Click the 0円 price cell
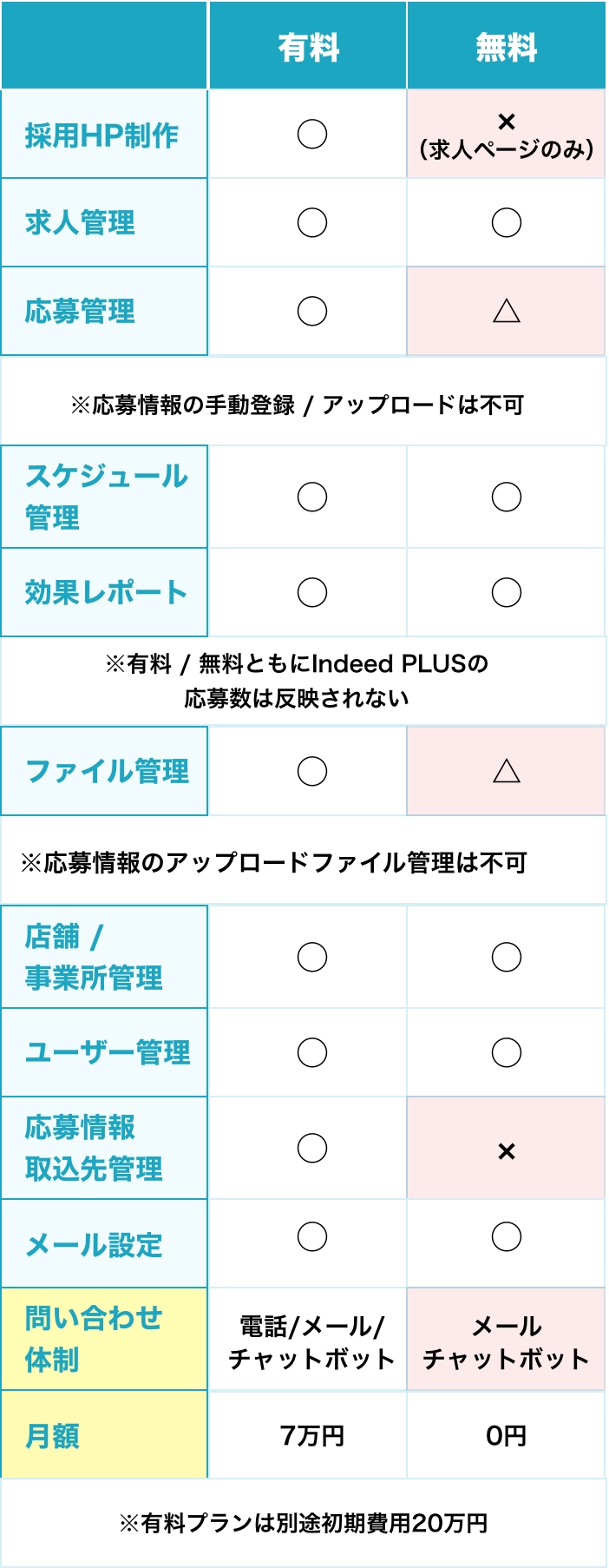 [507, 1435]
